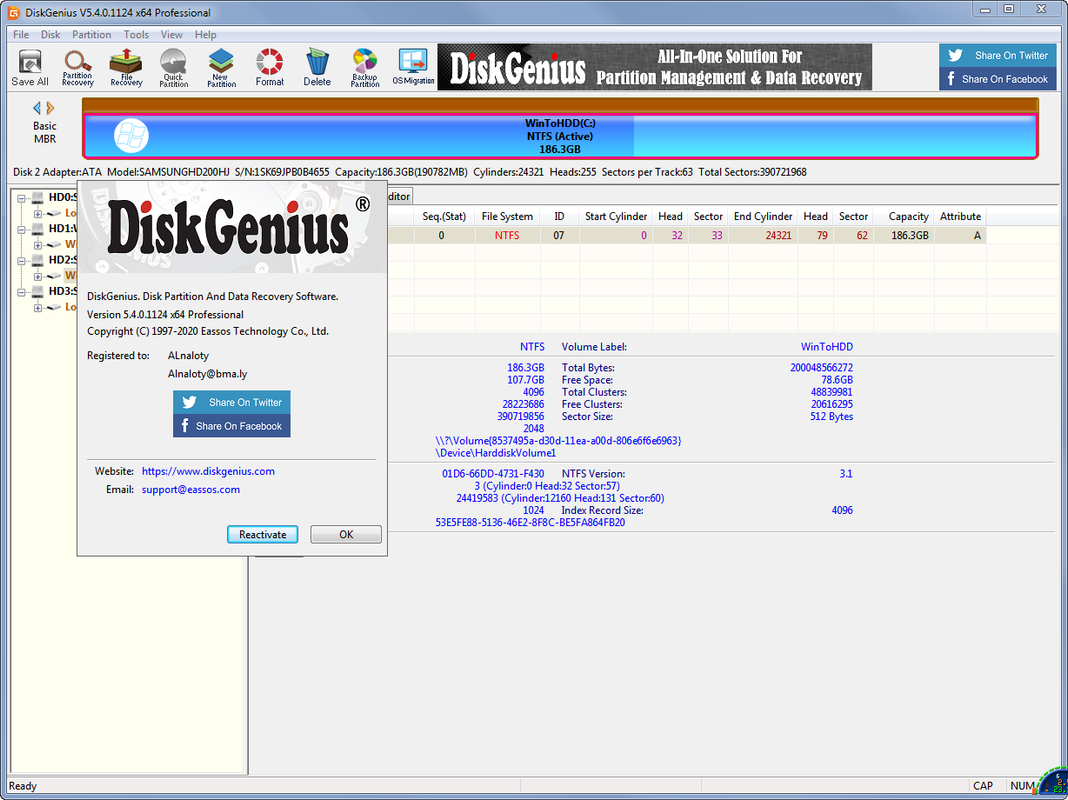Click the File System column header
This screenshot has width=1068, height=800.
507,217
